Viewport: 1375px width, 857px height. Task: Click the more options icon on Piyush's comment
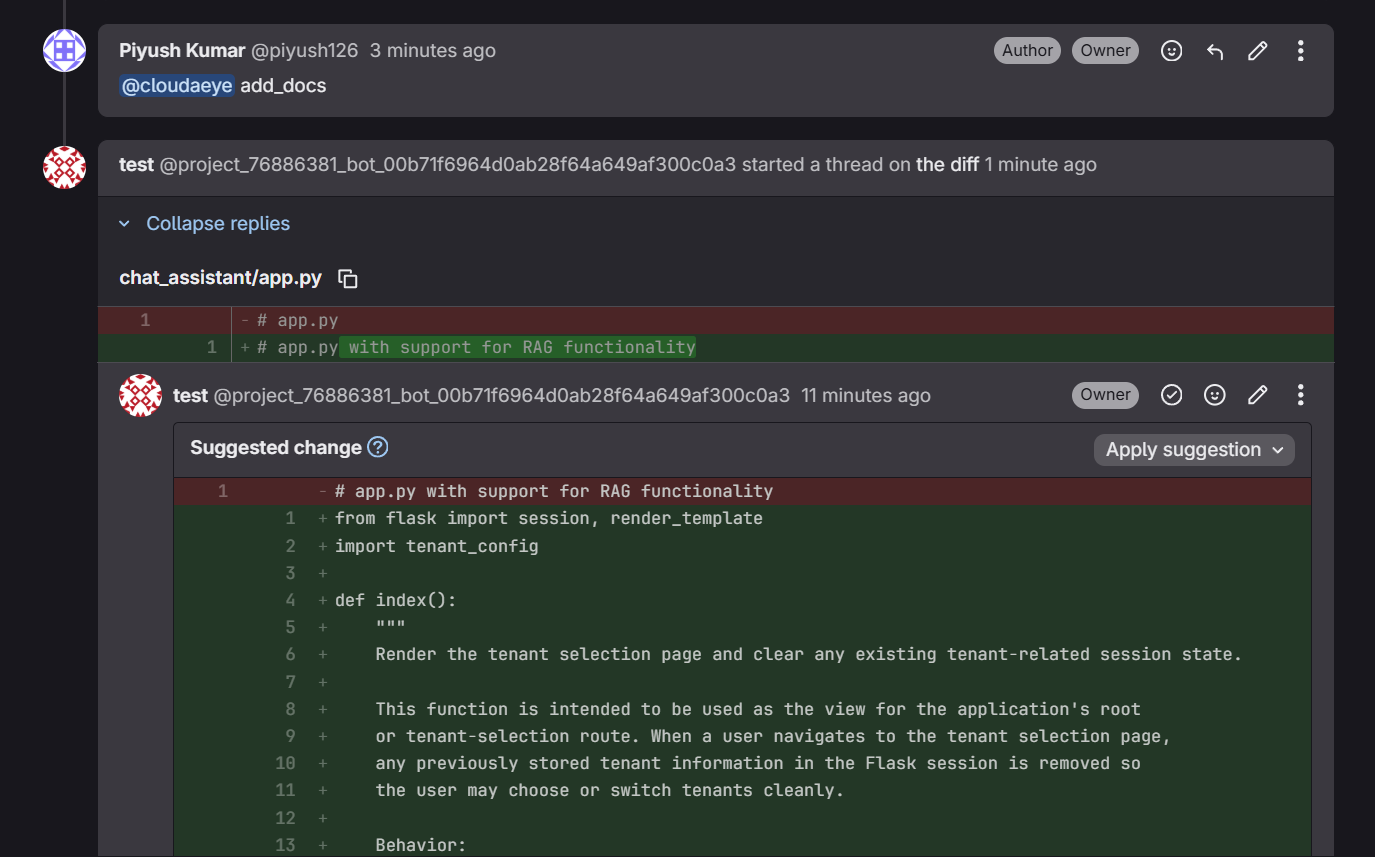click(1300, 50)
